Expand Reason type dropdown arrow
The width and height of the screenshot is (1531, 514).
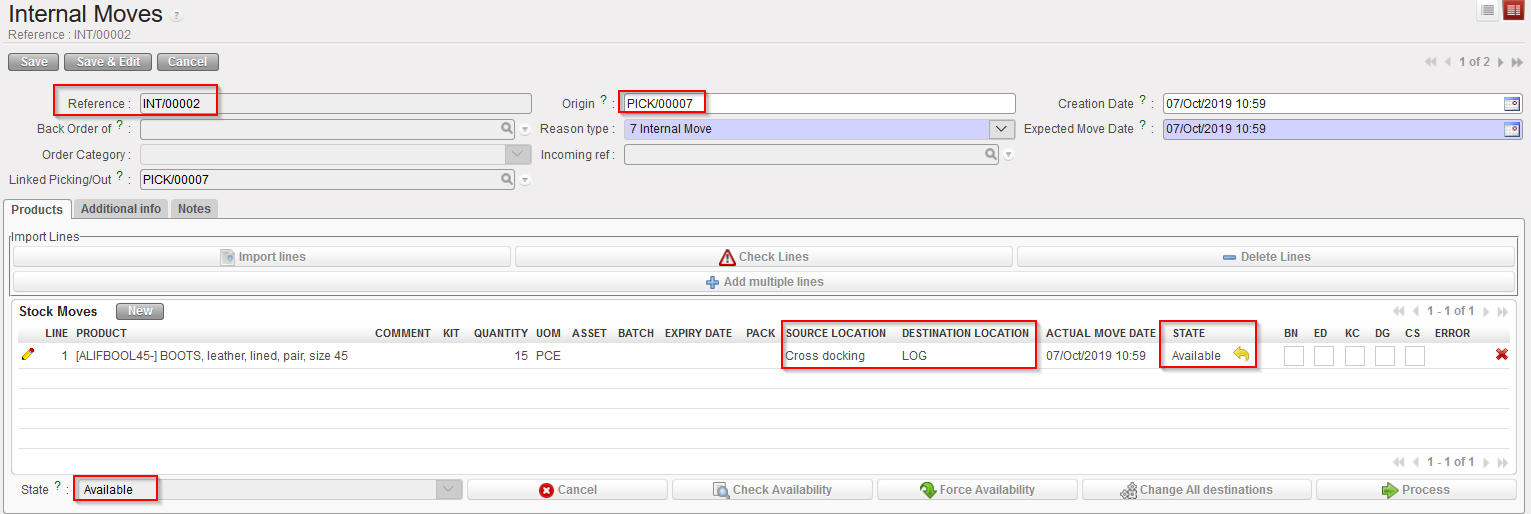(x=1002, y=129)
